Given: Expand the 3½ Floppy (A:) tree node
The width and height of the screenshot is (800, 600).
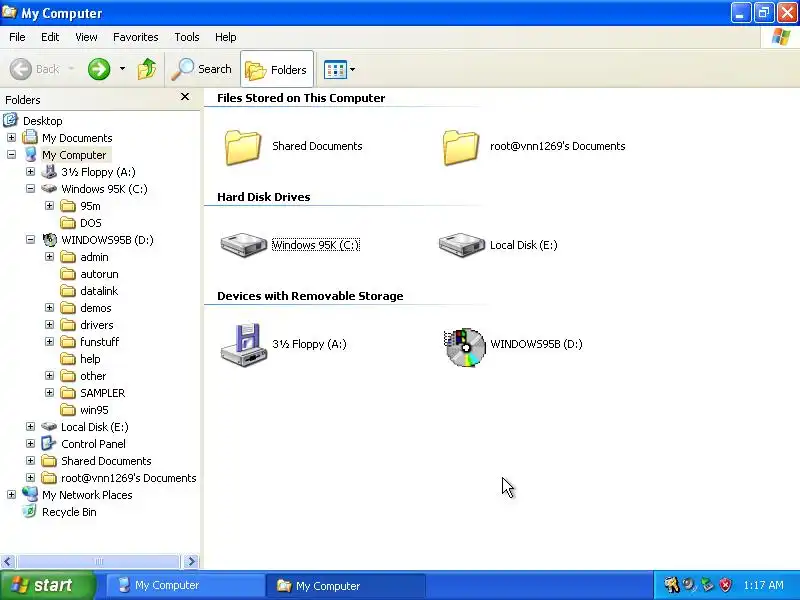Looking at the screenshot, I should tap(31, 172).
